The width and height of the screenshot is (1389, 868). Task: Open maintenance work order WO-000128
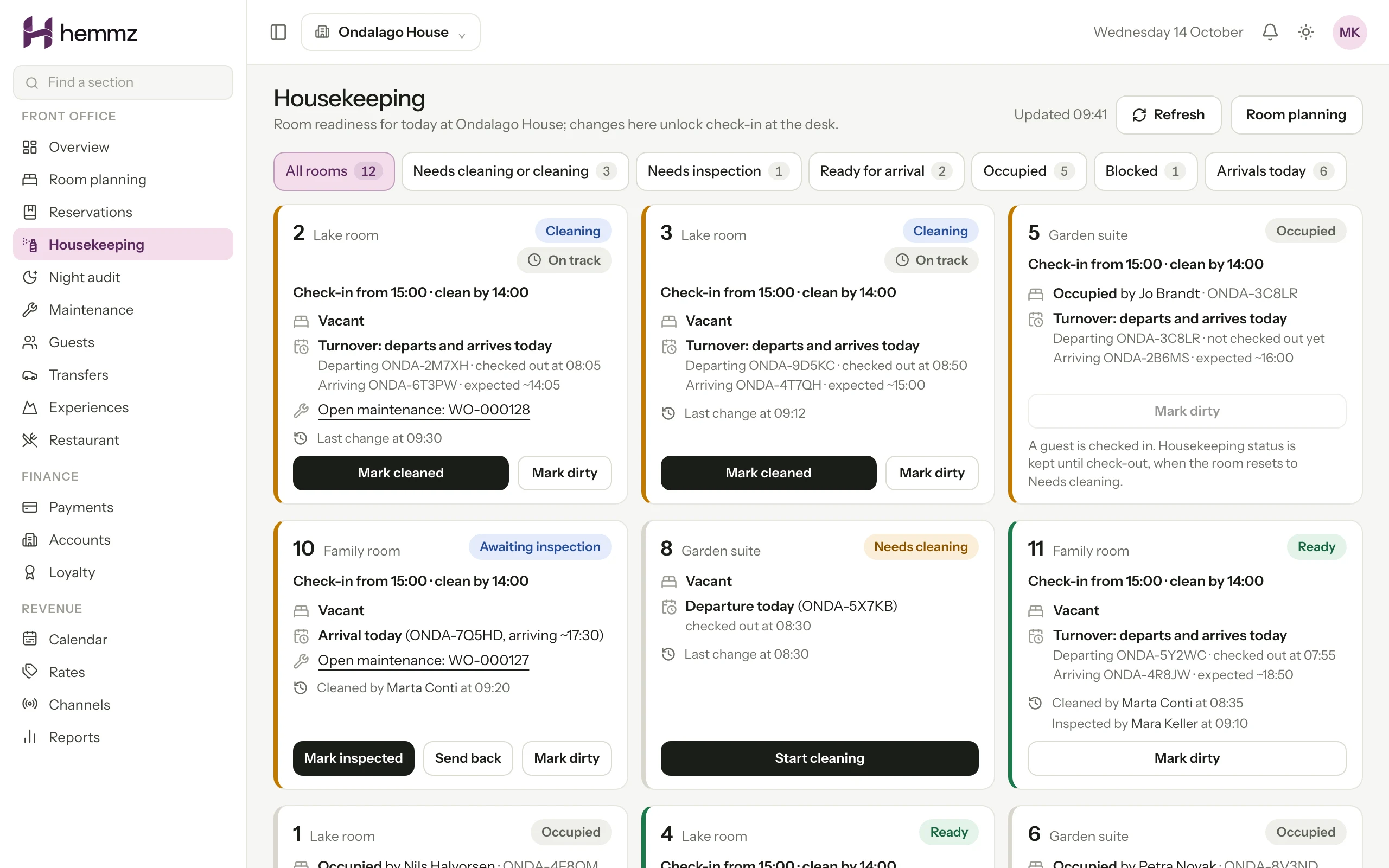click(424, 410)
